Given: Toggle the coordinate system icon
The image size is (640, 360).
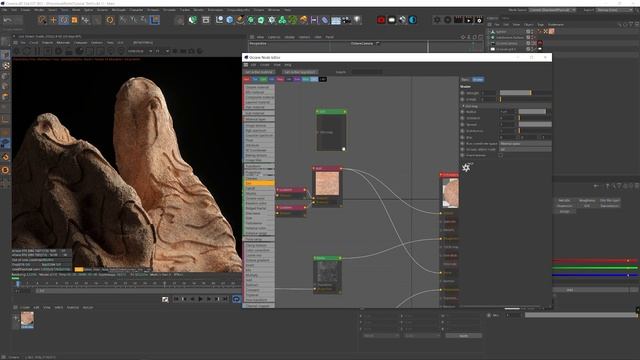Looking at the screenshot, I should pos(154,20).
